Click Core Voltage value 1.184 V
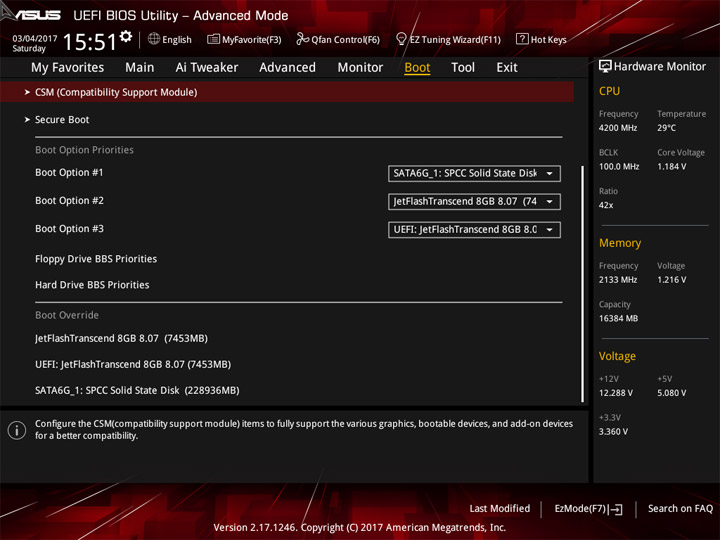This screenshot has height=540, width=720. coord(672,167)
